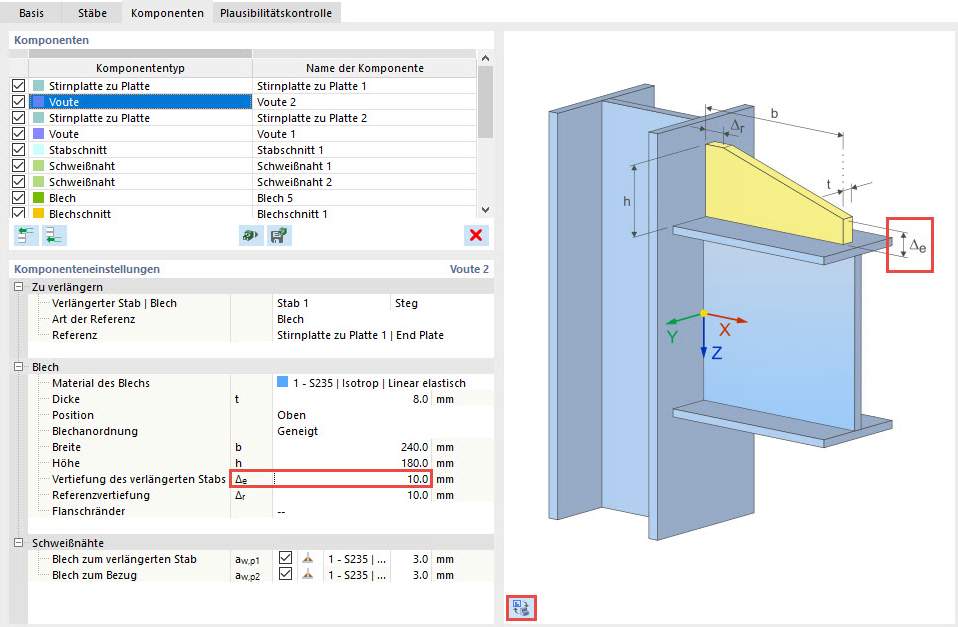Screen dimensions: 958x627
Task: Click blue S235 material color swatch
Action: tap(282, 382)
